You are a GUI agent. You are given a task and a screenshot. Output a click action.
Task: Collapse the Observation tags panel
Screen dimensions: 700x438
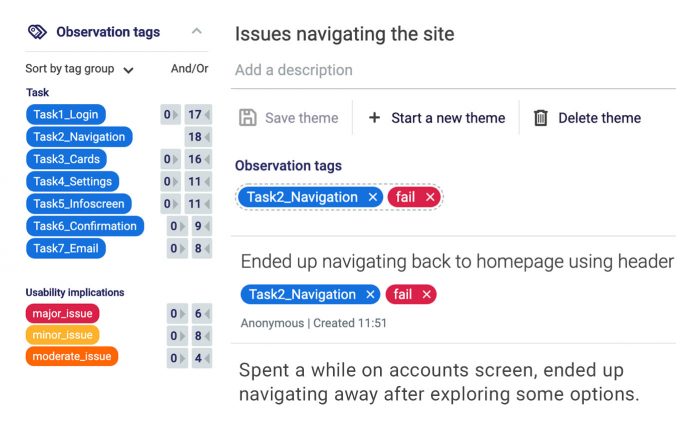click(196, 32)
